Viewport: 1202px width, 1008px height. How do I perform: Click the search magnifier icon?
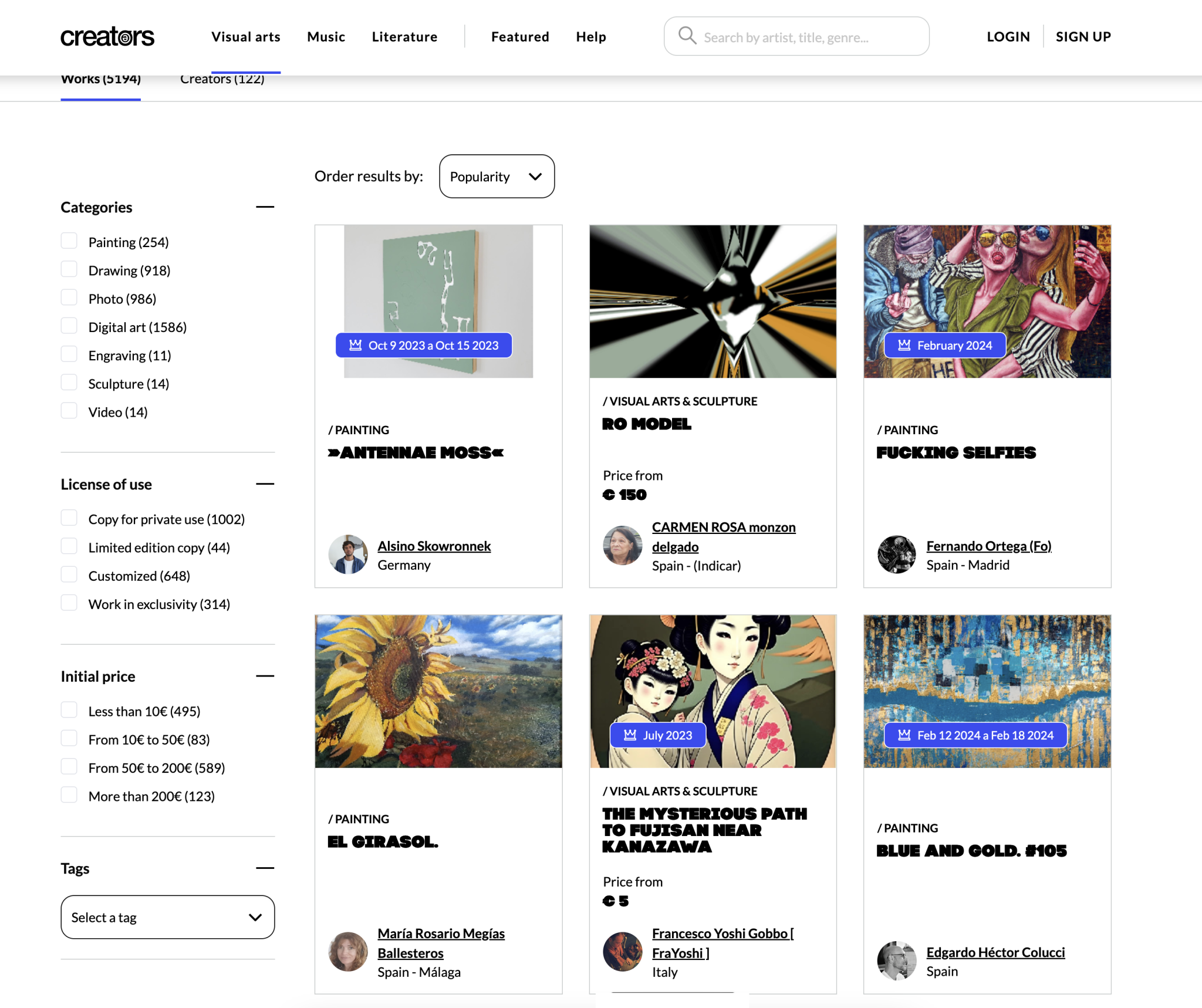coord(687,36)
